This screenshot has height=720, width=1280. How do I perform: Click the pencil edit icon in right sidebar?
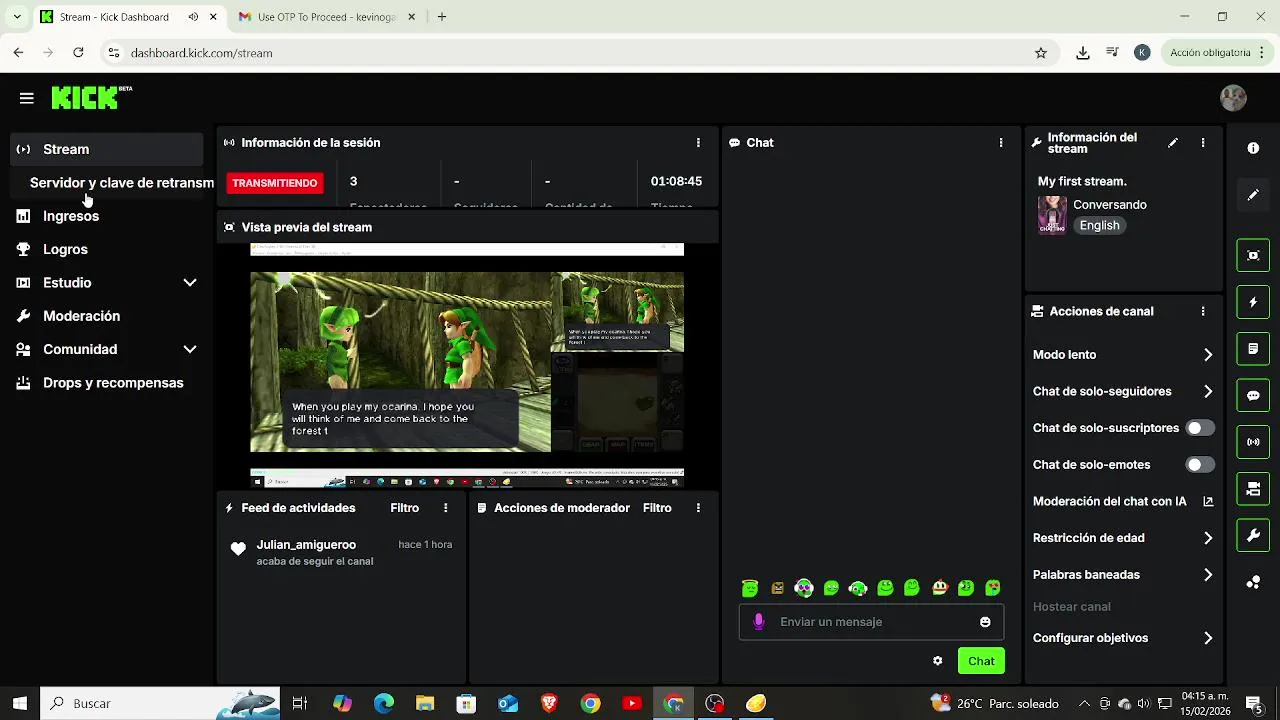[1253, 195]
